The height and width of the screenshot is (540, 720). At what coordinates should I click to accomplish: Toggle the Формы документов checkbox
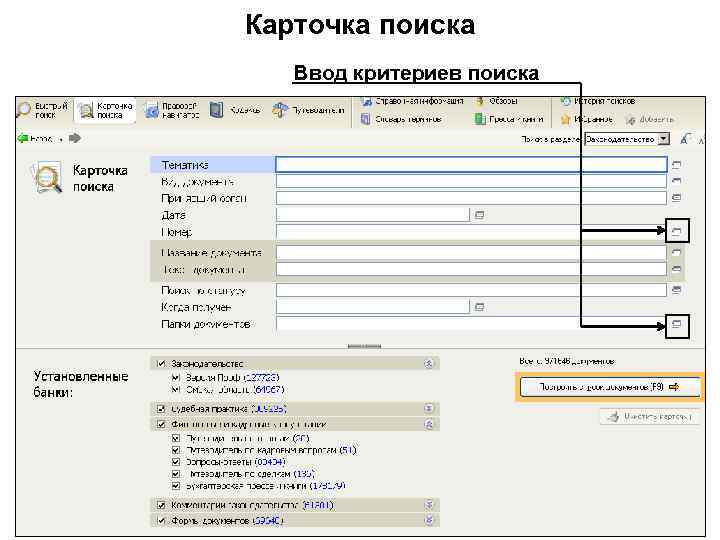click(161, 521)
